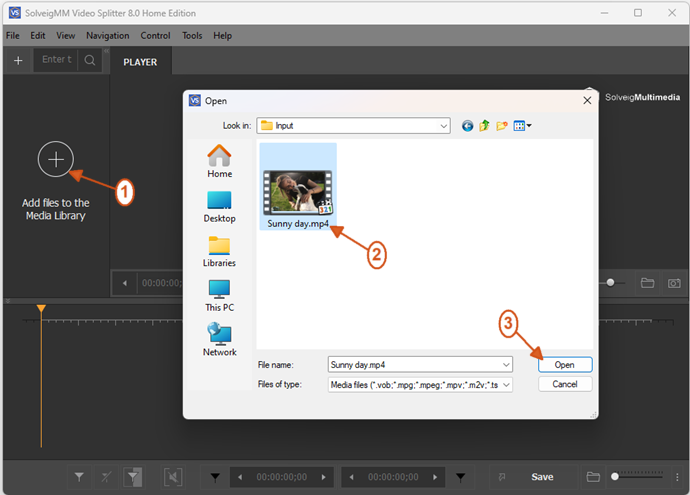
Task: Select the Sunny day.mp4 video thumbnail
Action: (298, 193)
